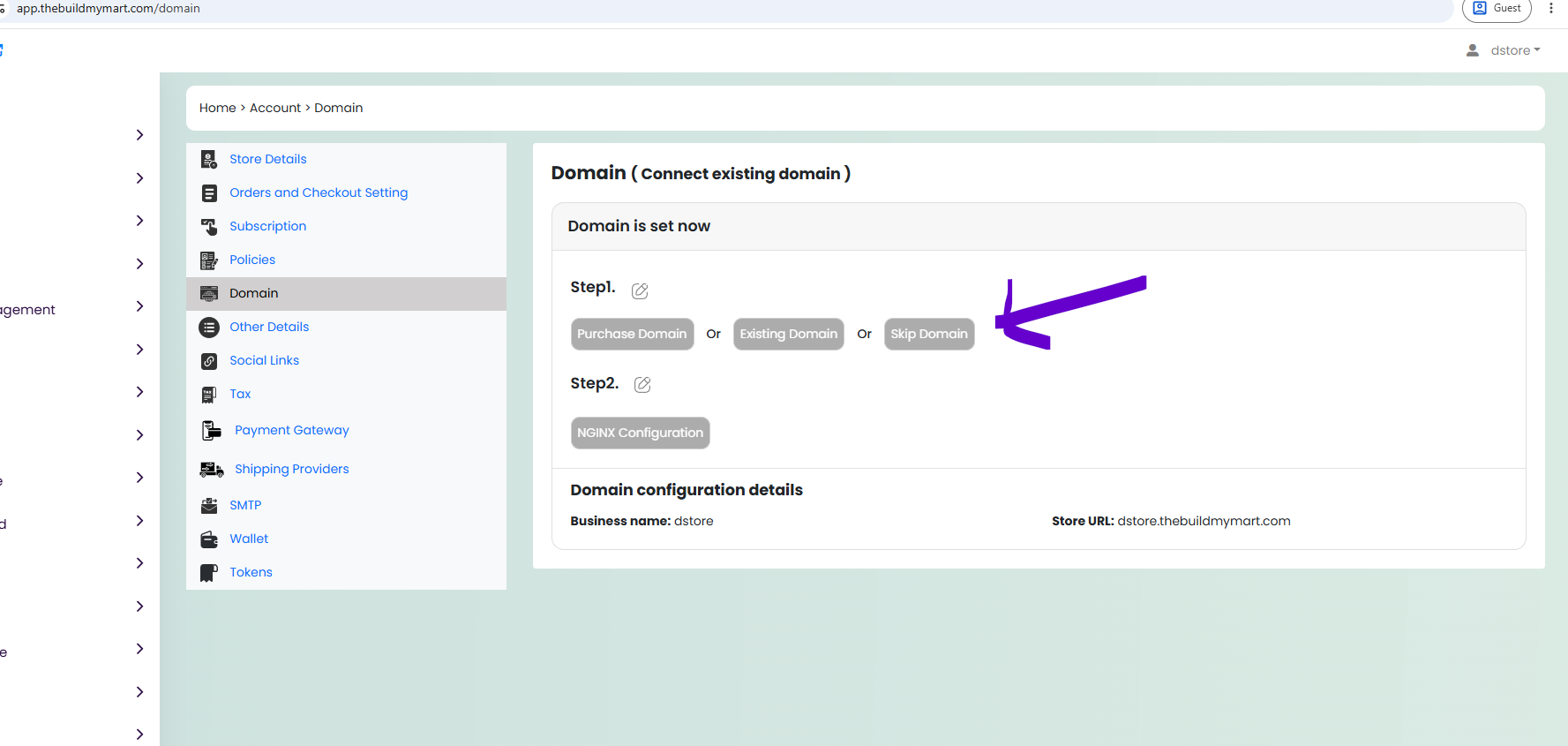This screenshot has height=746, width=1568.
Task: Click the Domain breadcrumb item
Action: point(339,108)
